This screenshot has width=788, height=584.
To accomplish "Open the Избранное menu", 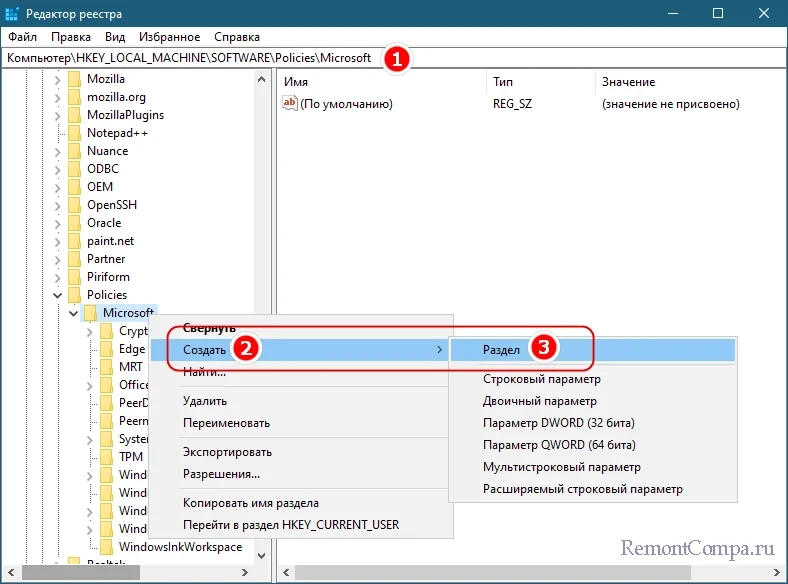I will (169, 37).
